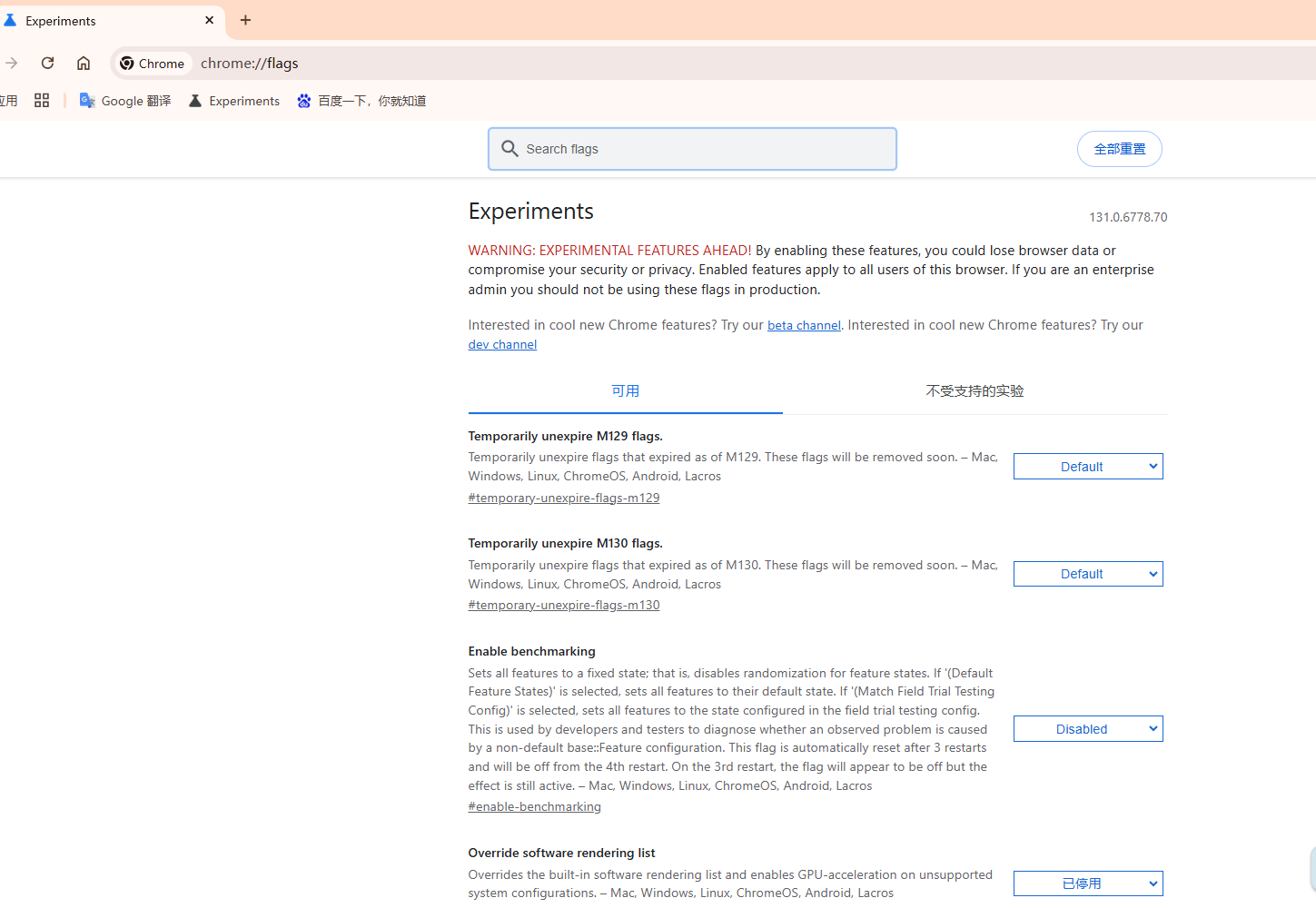Screen dimensions: 1316x908
Task: Open the apps grid icon in bookmarks bar
Action: click(x=42, y=101)
